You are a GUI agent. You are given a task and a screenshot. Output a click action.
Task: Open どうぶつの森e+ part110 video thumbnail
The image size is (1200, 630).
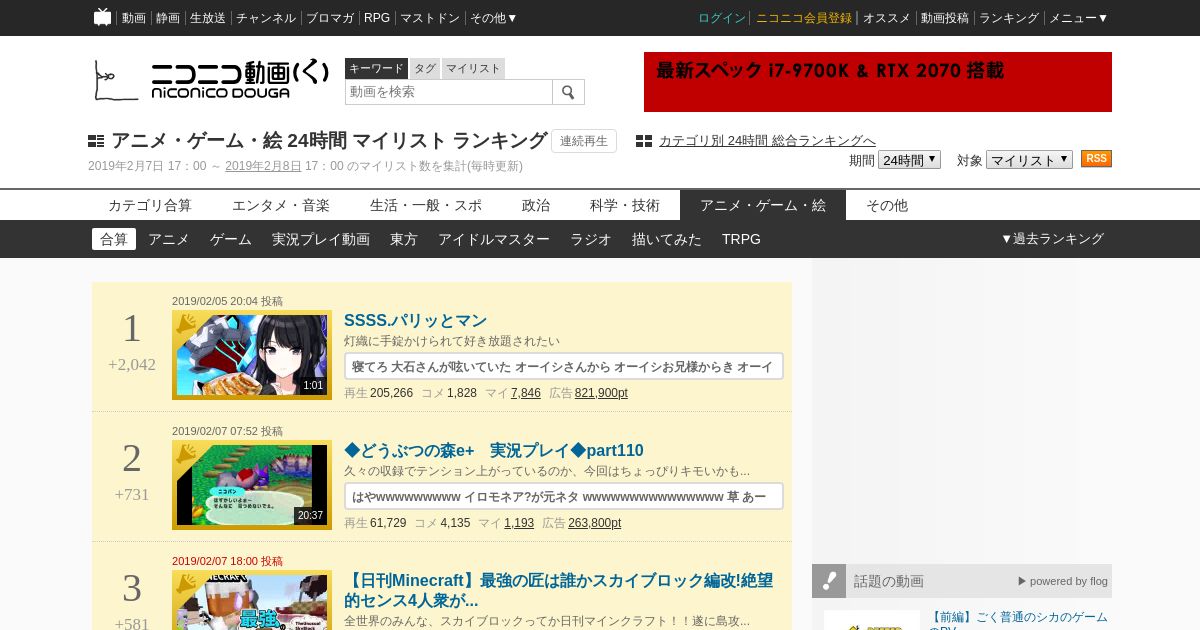(x=252, y=485)
